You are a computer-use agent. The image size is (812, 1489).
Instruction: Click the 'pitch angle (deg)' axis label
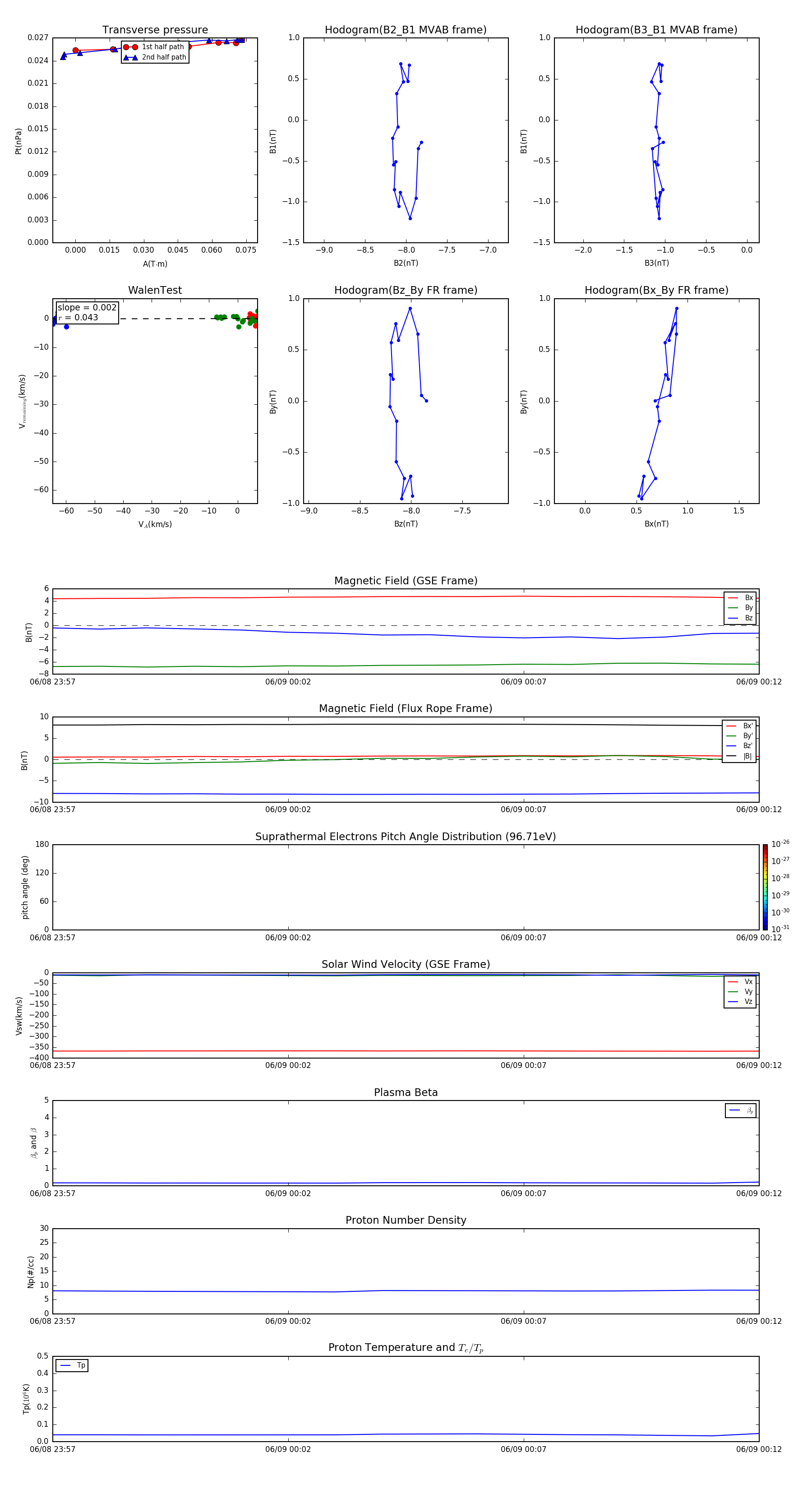[25, 887]
